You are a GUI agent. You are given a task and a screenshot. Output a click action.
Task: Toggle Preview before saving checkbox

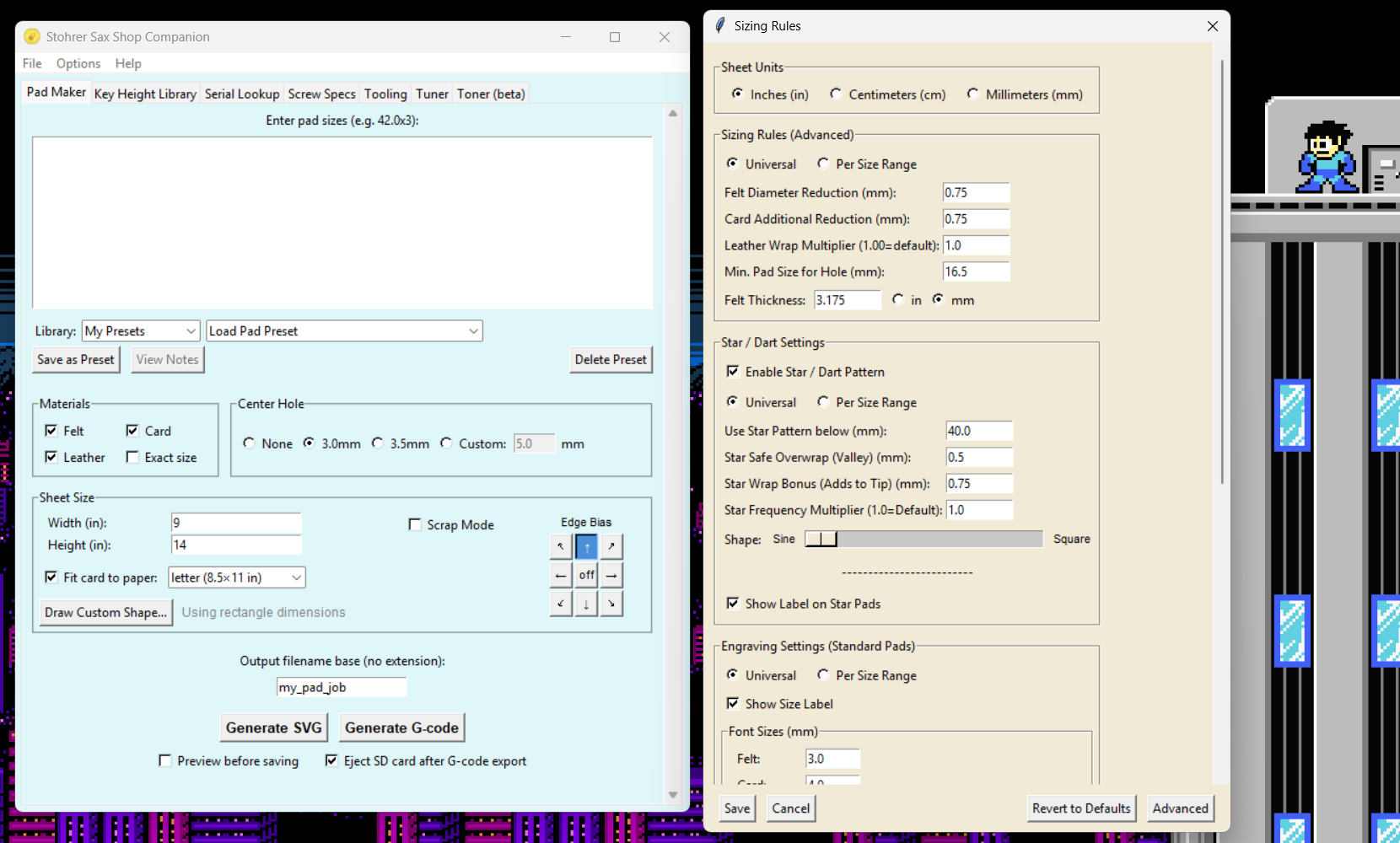click(165, 760)
